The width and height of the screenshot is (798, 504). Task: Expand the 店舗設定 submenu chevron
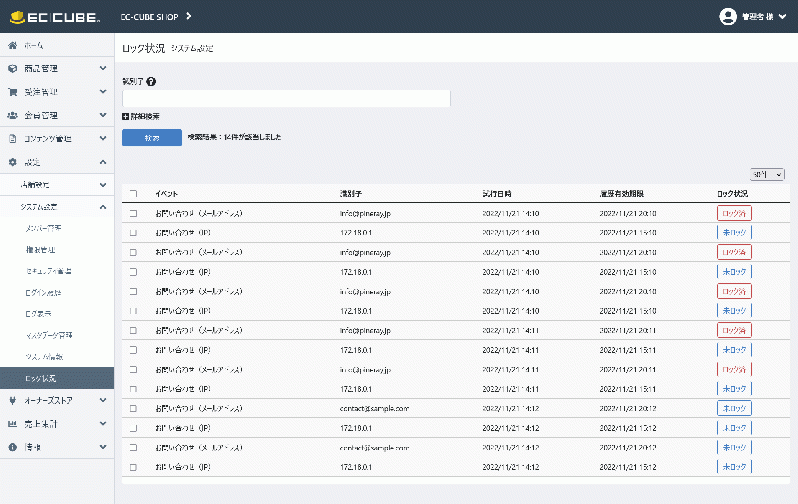(103, 185)
